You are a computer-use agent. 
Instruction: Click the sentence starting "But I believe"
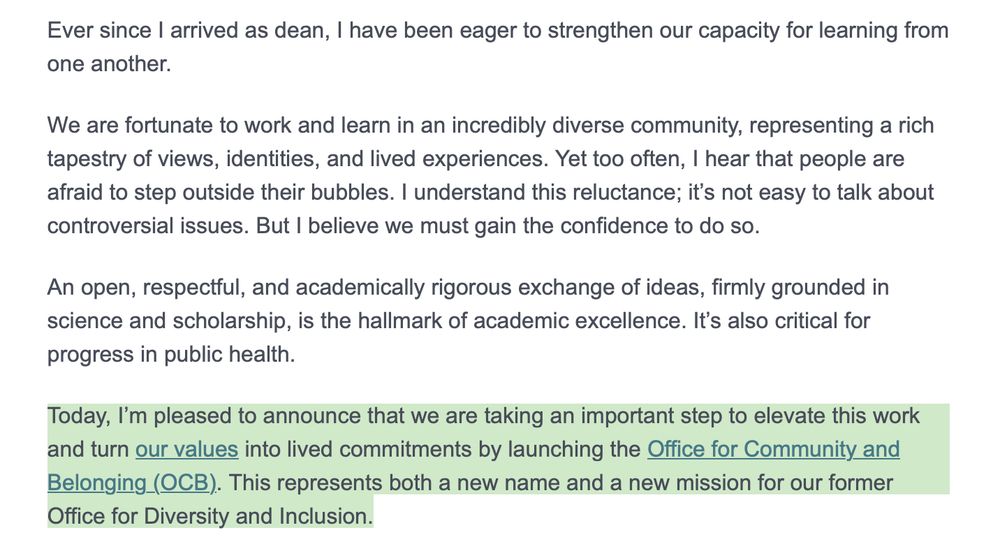coord(508,226)
